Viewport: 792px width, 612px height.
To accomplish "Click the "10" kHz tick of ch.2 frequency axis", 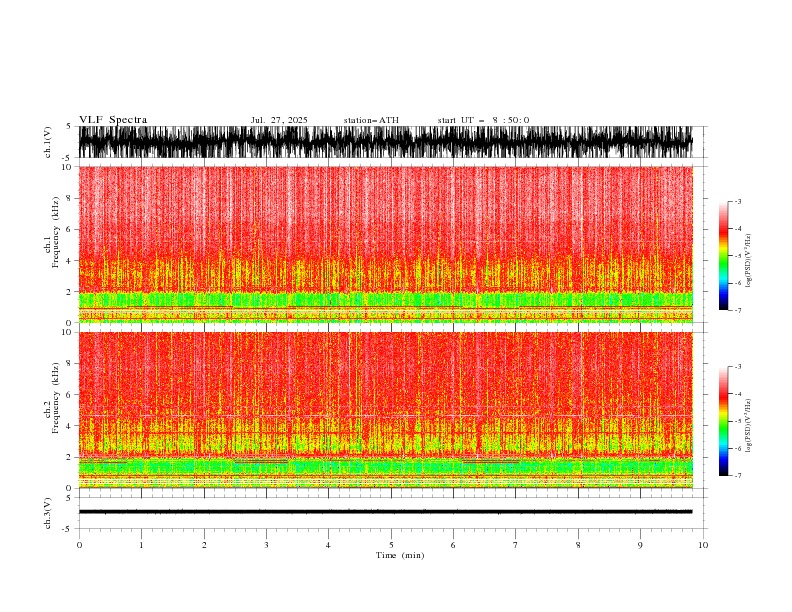I will tap(67, 332).
